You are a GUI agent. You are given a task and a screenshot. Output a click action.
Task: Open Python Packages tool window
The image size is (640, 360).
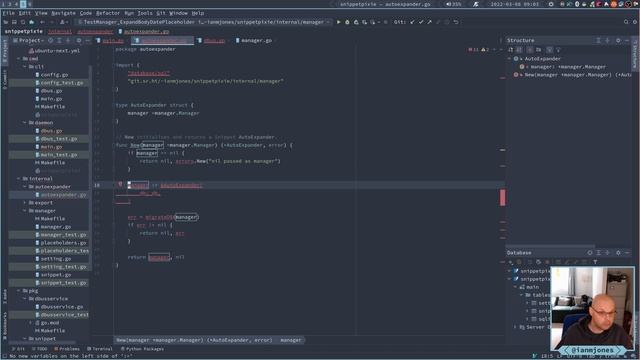(142, 349)
